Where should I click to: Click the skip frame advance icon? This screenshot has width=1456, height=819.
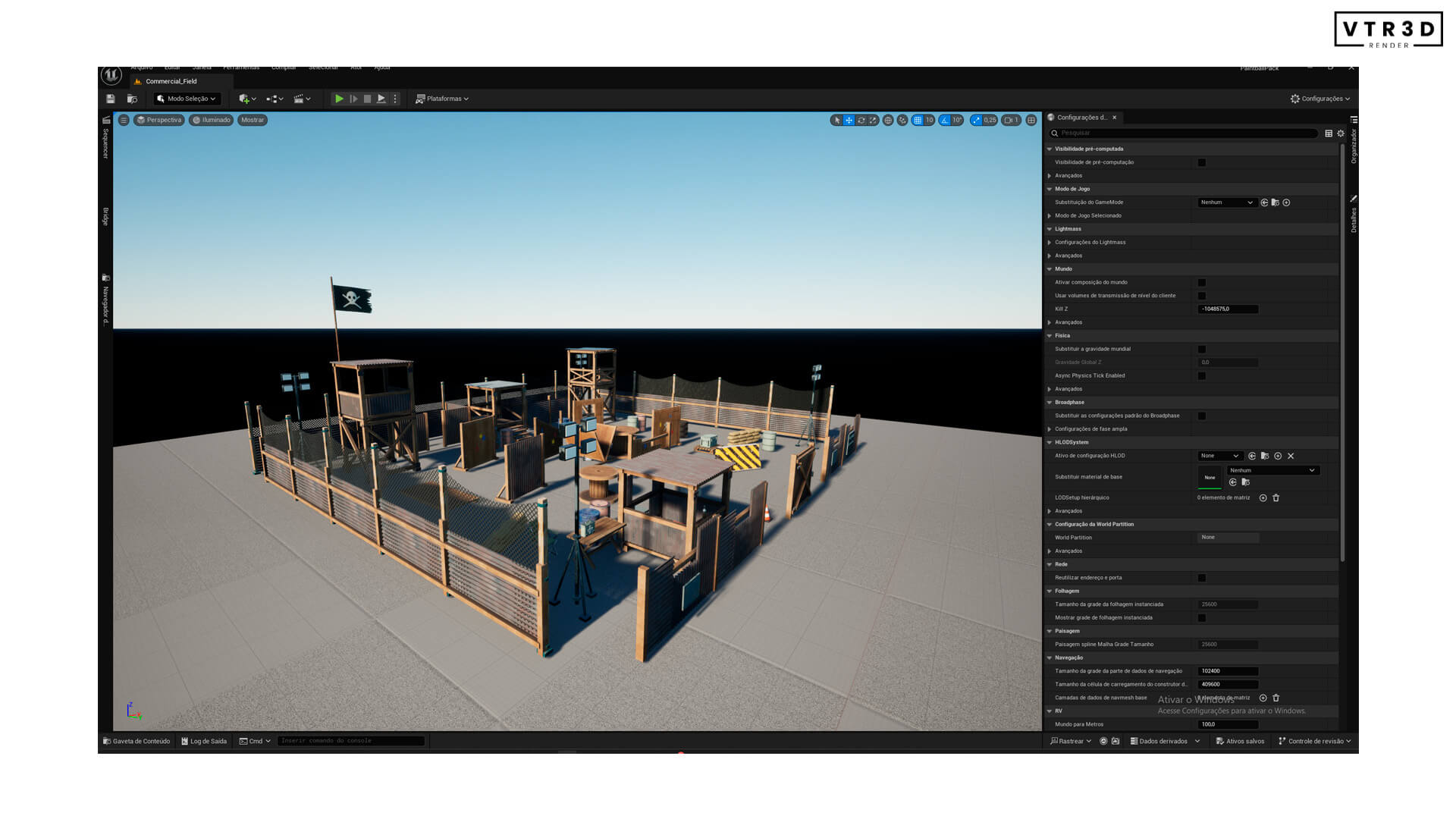click(353, 99)
